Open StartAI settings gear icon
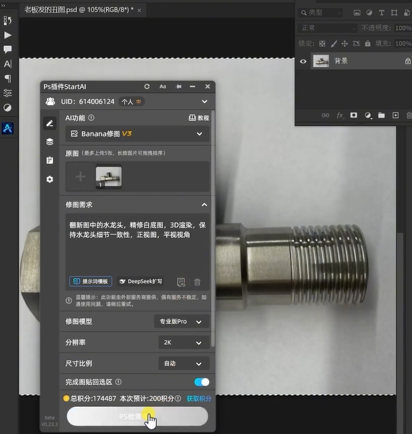The height and width of the screenshot is (434, 412). (50, 179)
